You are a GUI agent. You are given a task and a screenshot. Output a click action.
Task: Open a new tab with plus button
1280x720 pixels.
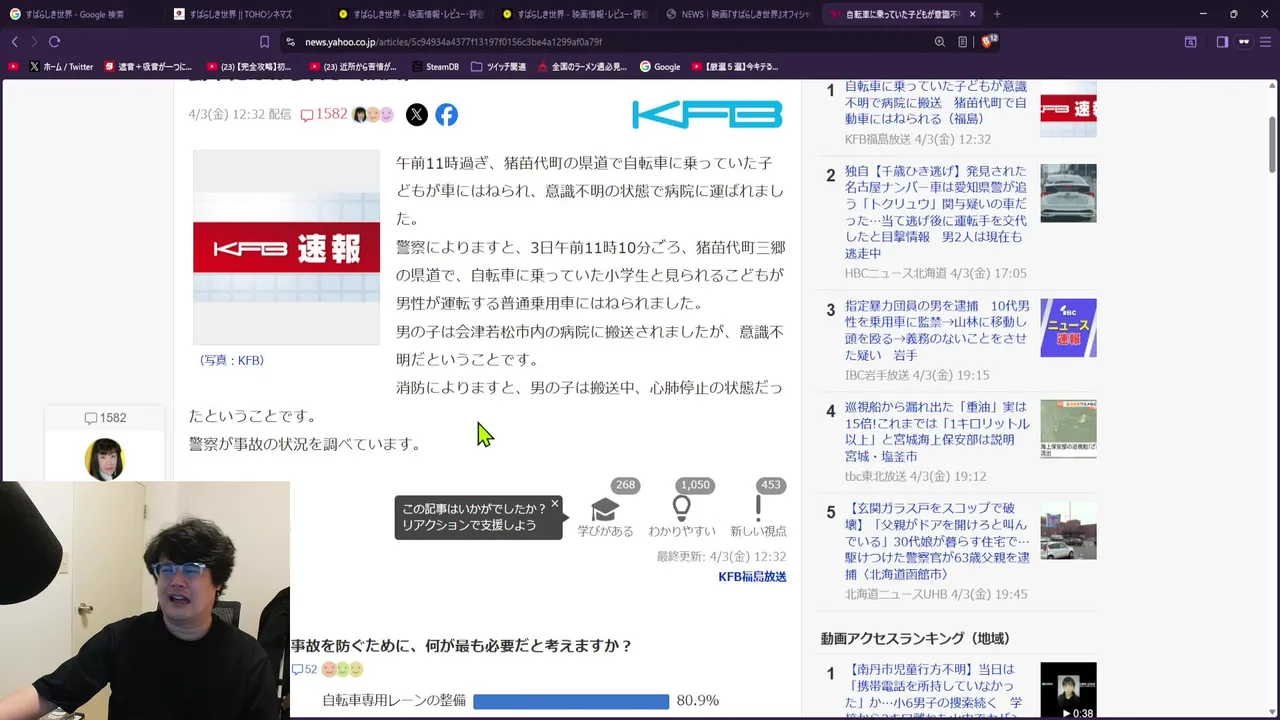coord(997,14)
